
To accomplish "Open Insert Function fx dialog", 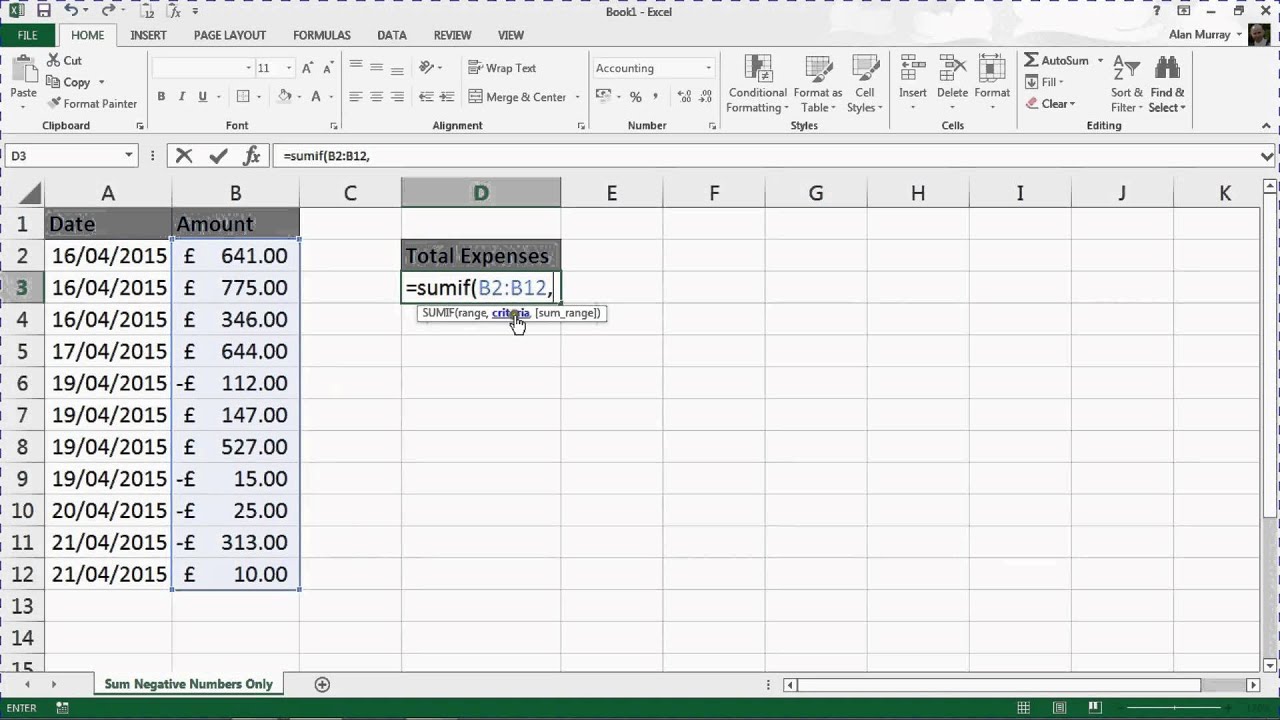I will (252, 156).
